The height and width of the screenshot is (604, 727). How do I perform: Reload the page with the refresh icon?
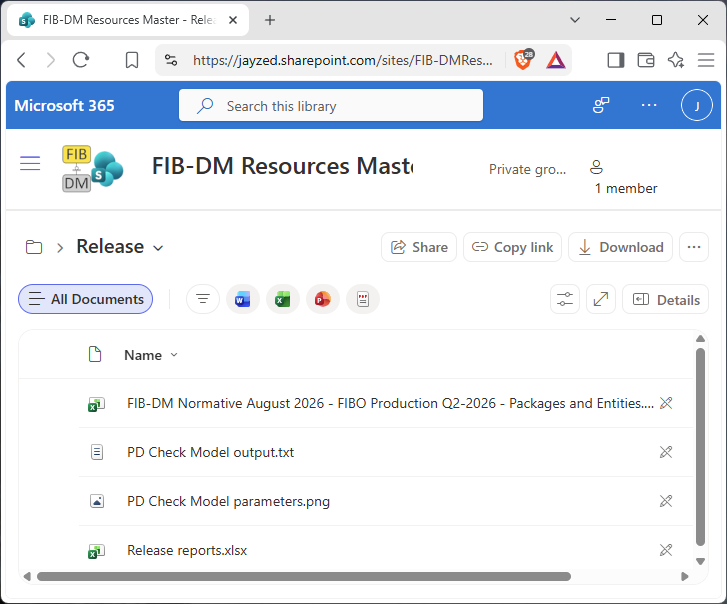[x=81, y=60]
